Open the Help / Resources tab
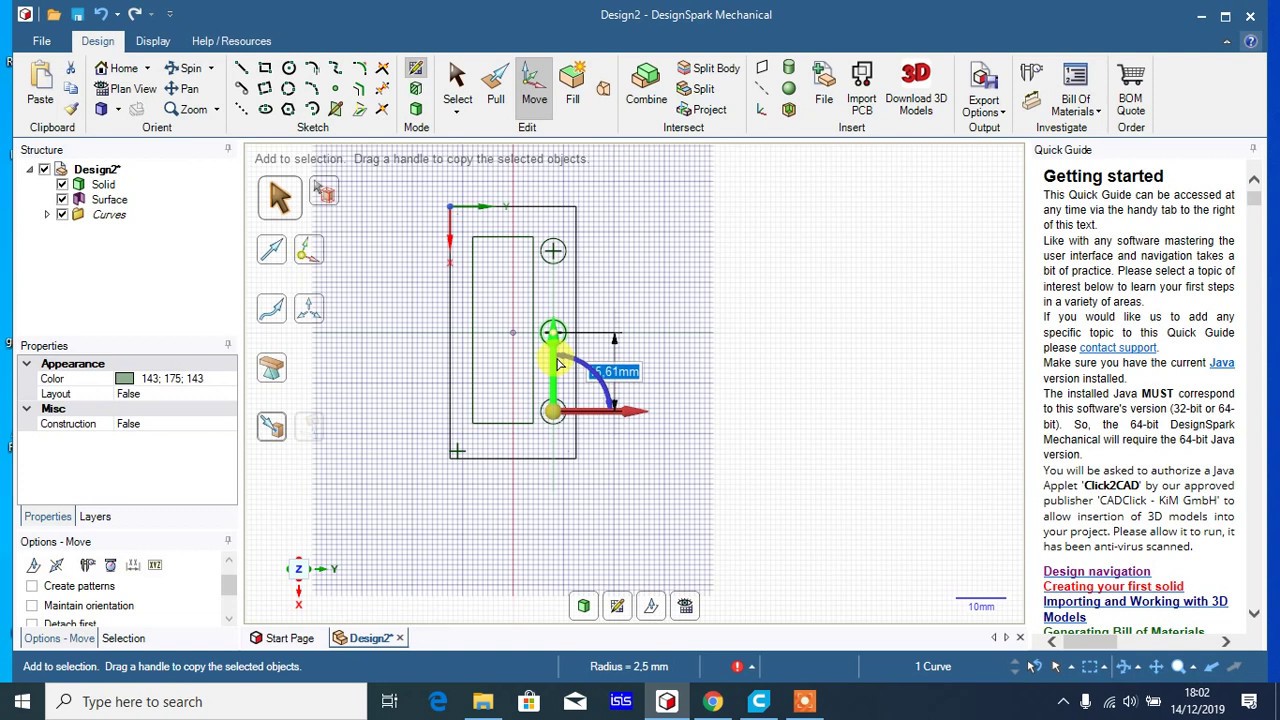 (231, 41)
